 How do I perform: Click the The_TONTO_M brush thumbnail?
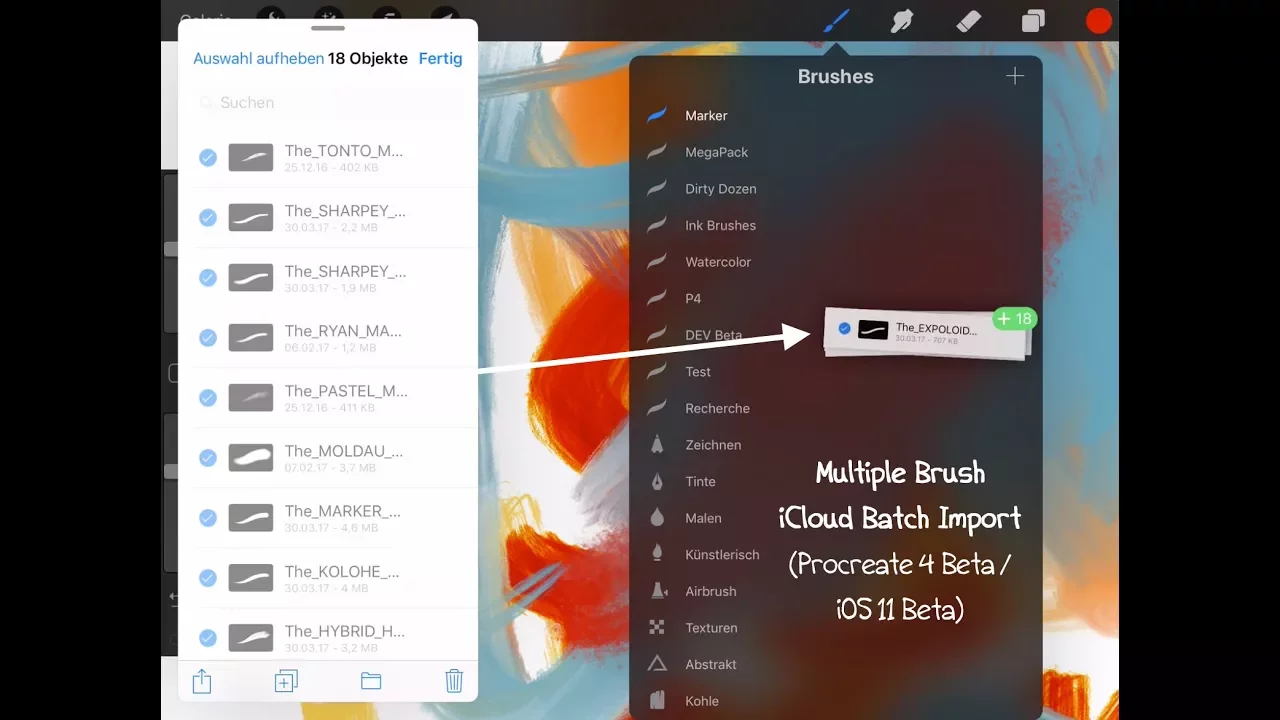tap(251, 157)
